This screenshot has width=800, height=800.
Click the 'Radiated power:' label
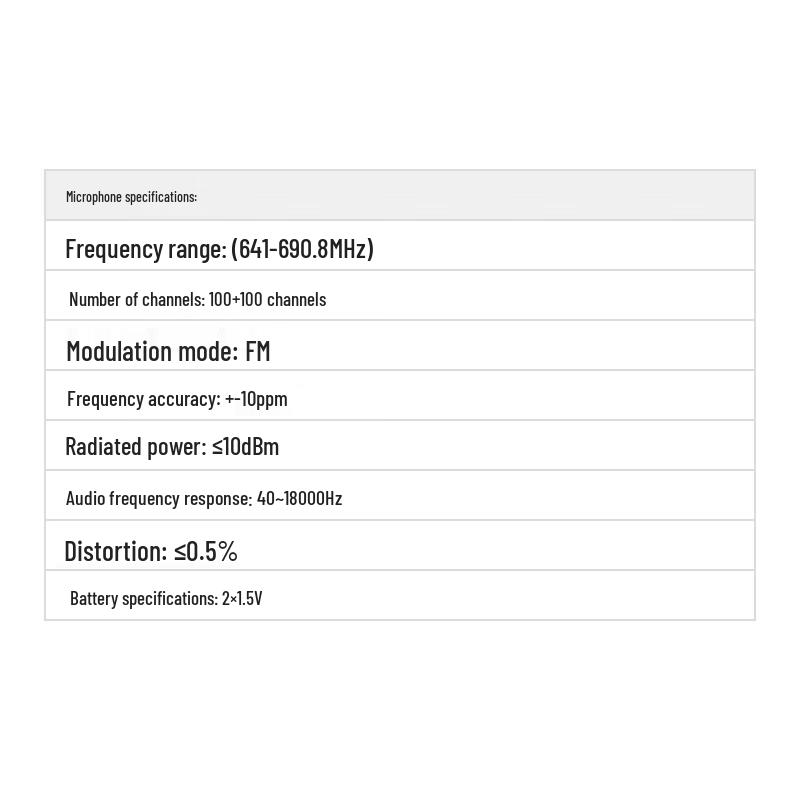(135, 447)
